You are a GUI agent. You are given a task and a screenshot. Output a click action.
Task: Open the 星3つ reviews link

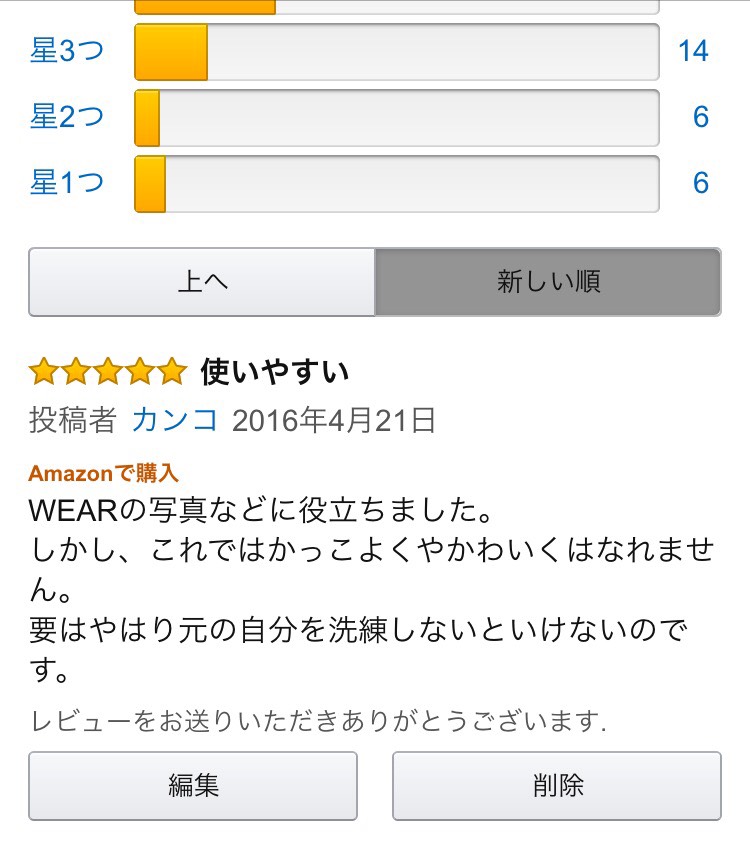pos(67,51)
